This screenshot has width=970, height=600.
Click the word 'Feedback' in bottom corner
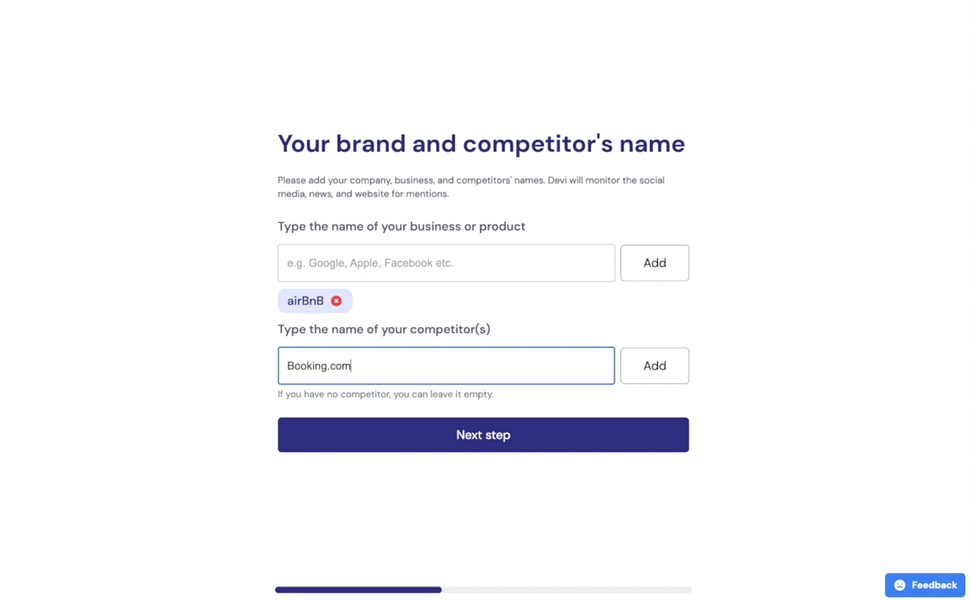tap(933, 585)
